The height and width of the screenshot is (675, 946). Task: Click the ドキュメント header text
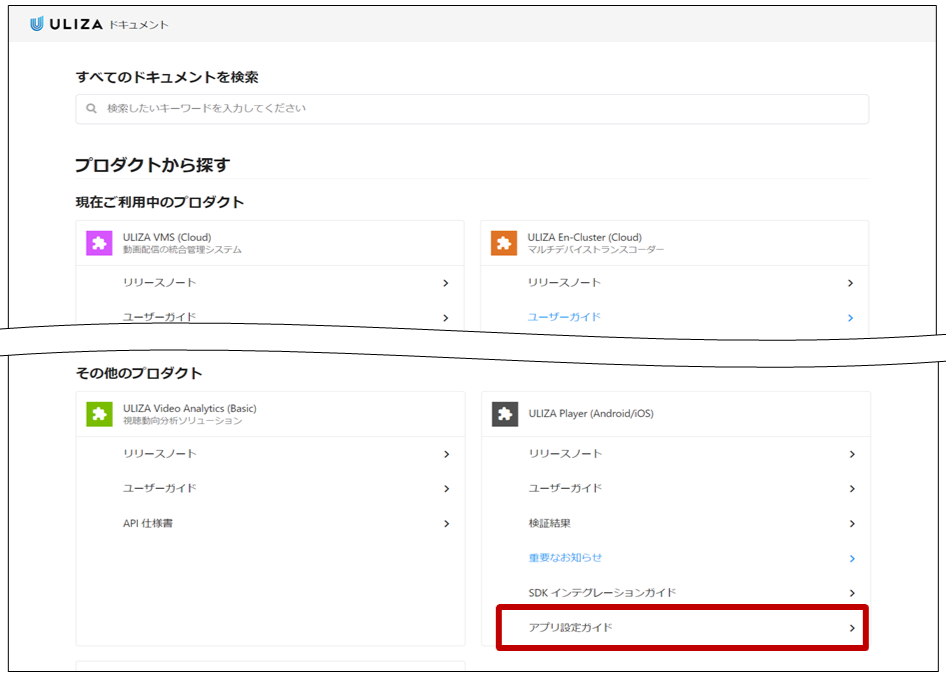click(x=139, y=25)
